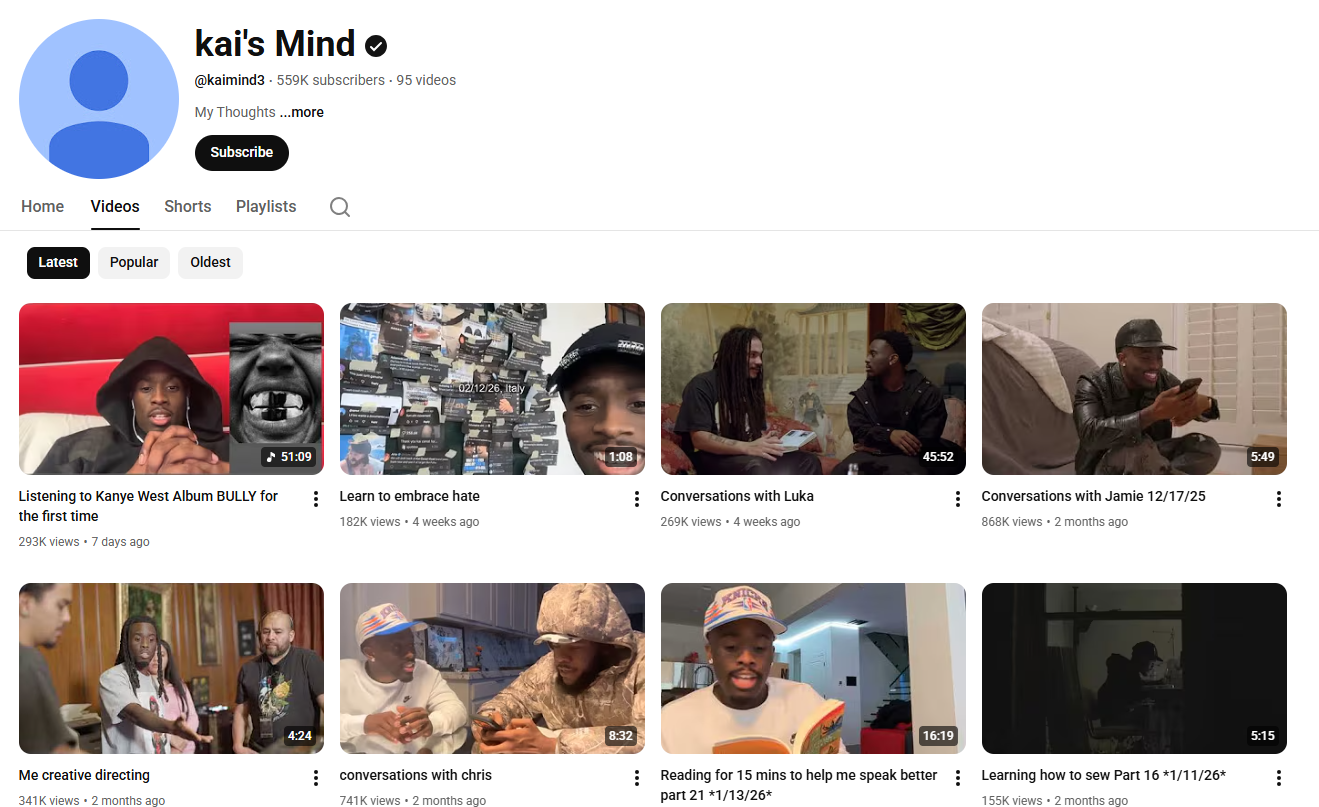Open the 'Conversations with Jamie 12/17/25' title link

[1094, 496]
